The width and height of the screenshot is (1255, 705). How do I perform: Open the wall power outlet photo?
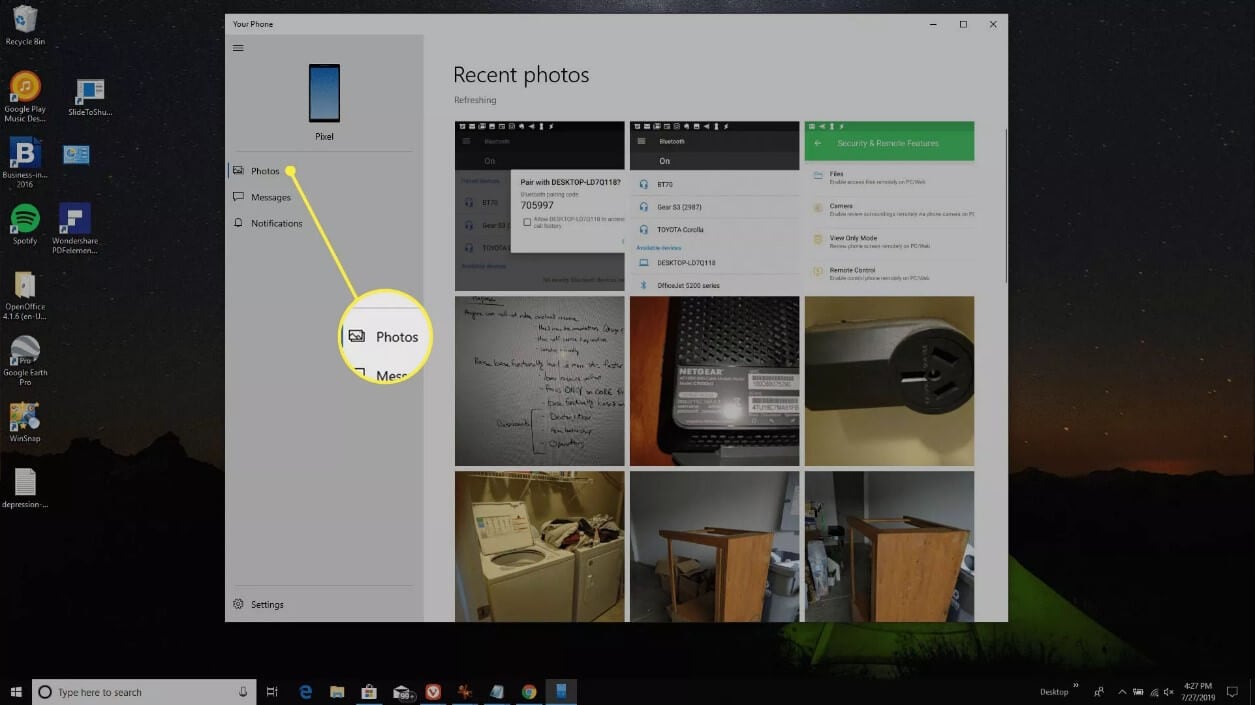click(889, 381)
